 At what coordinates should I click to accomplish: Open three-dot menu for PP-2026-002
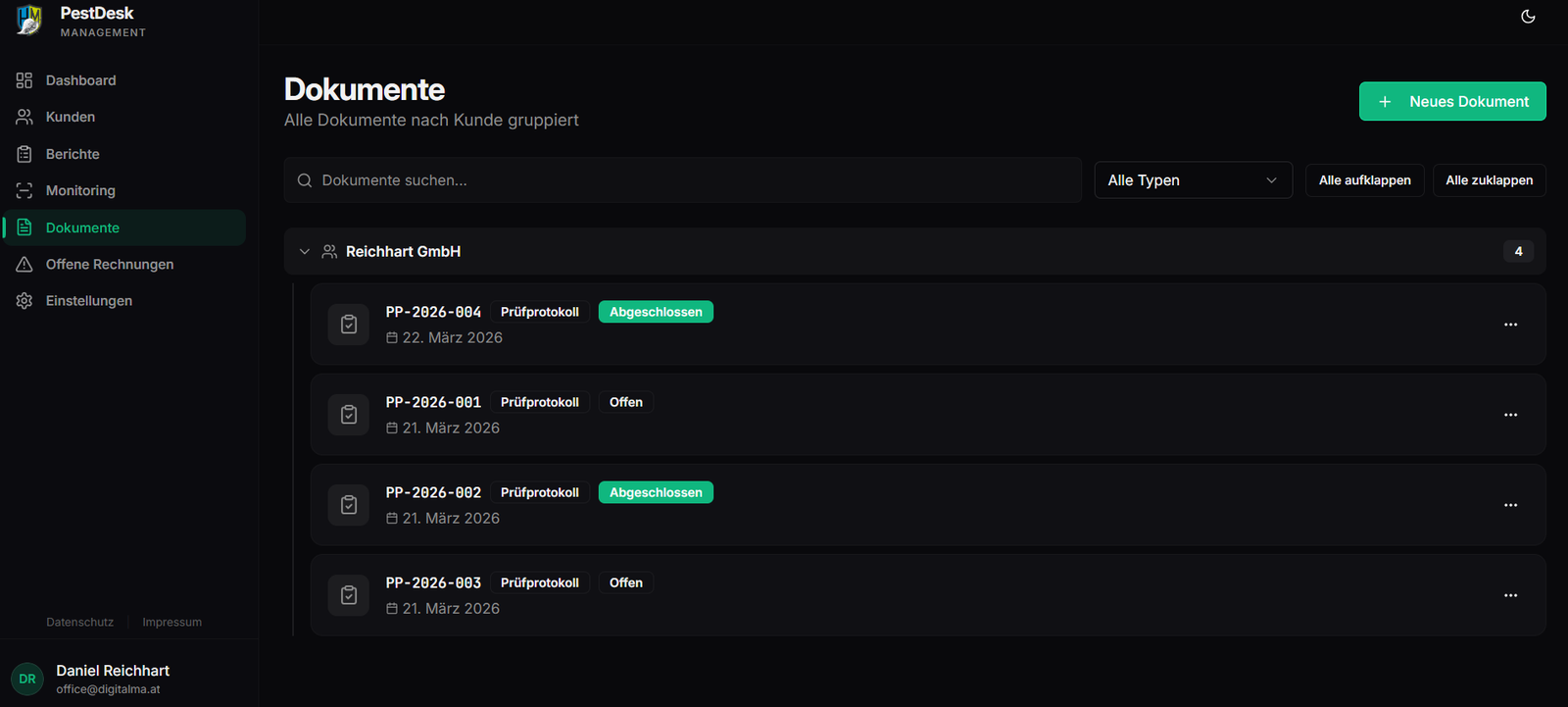(x=1510, y=505)
